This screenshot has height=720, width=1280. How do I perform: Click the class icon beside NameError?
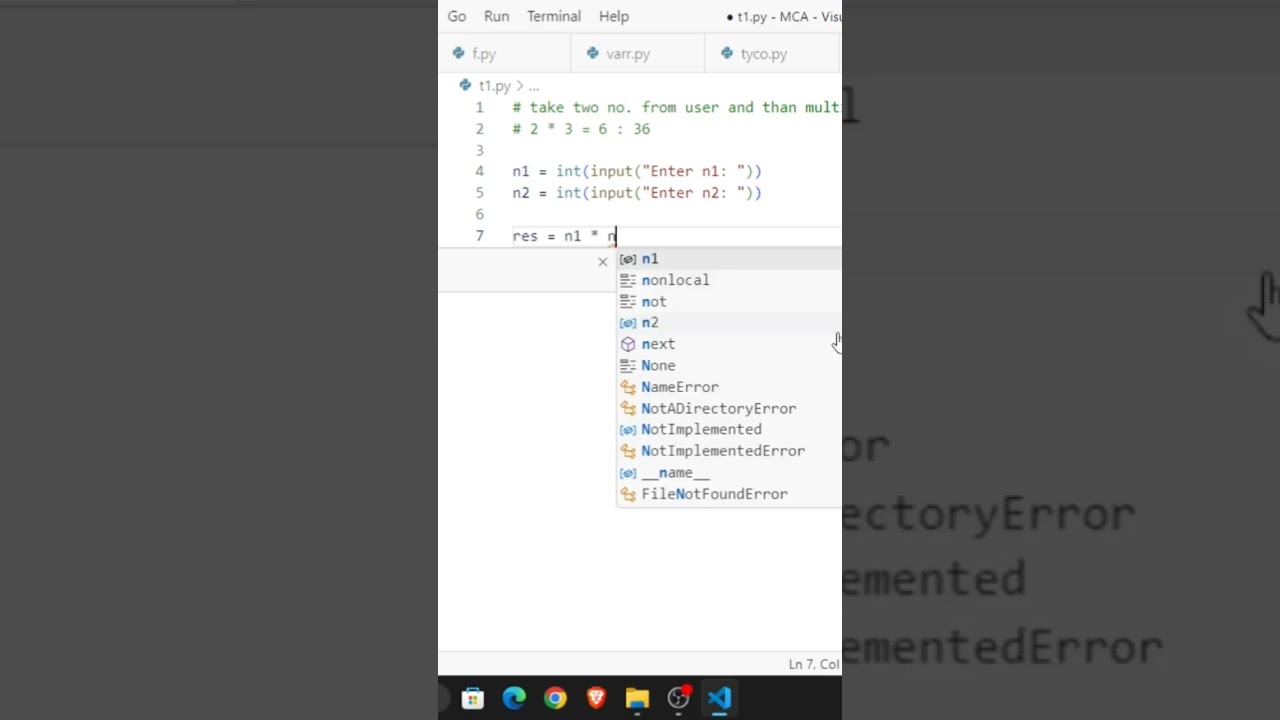coord(628,387)
